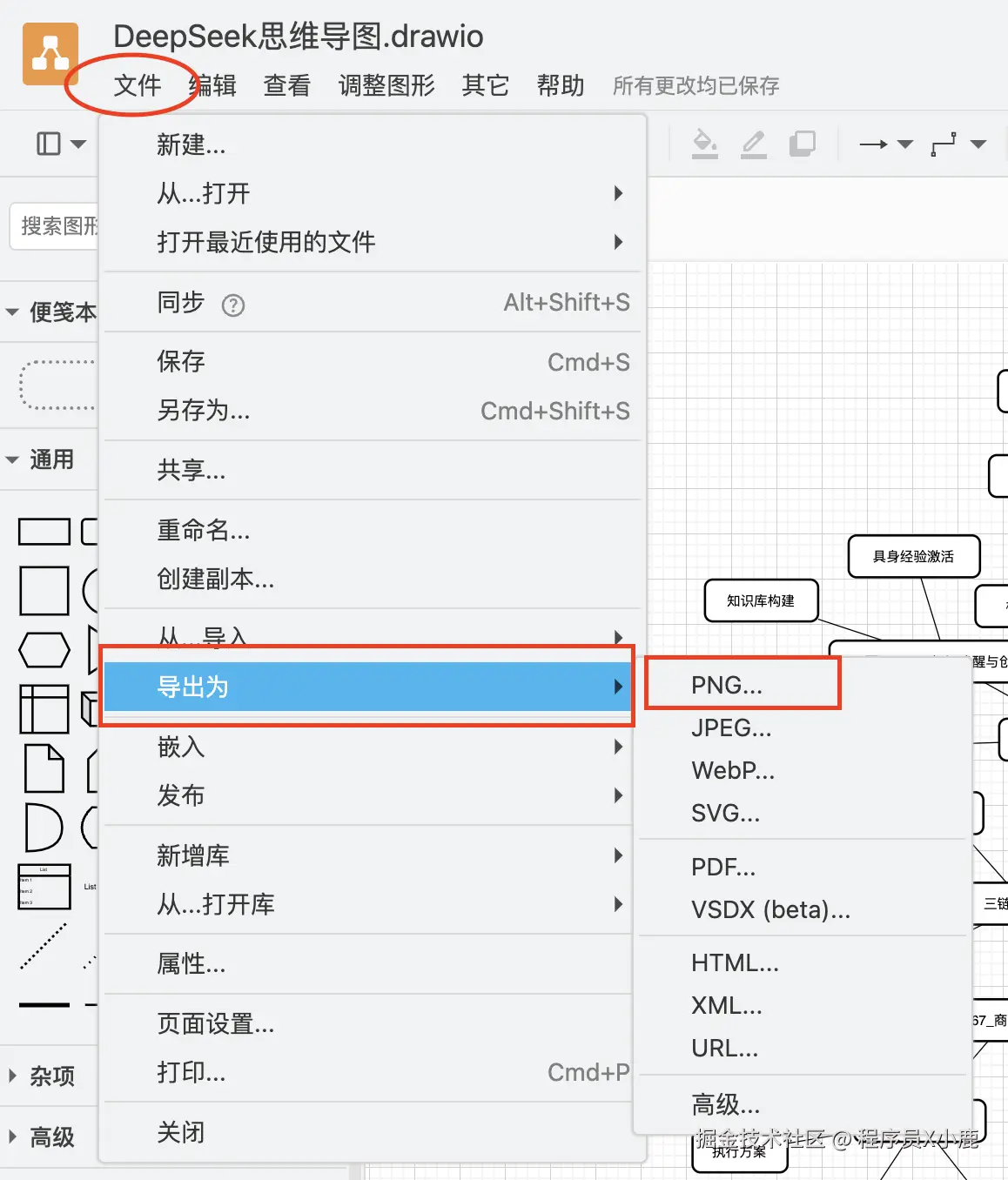Open the 帮助 menu
The width and height of the screenshot is (1008, 1180).
tap(561, 85)
